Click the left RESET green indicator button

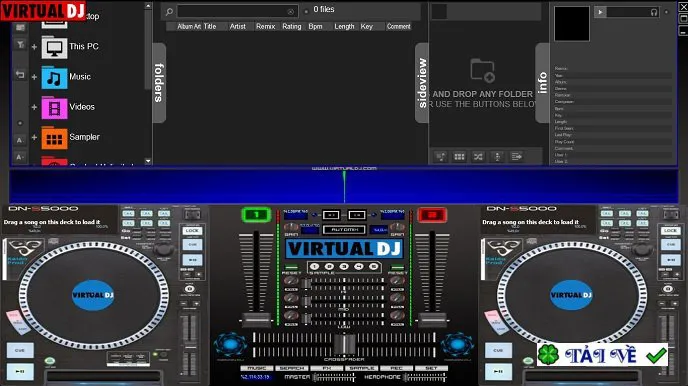click(291, 267)
